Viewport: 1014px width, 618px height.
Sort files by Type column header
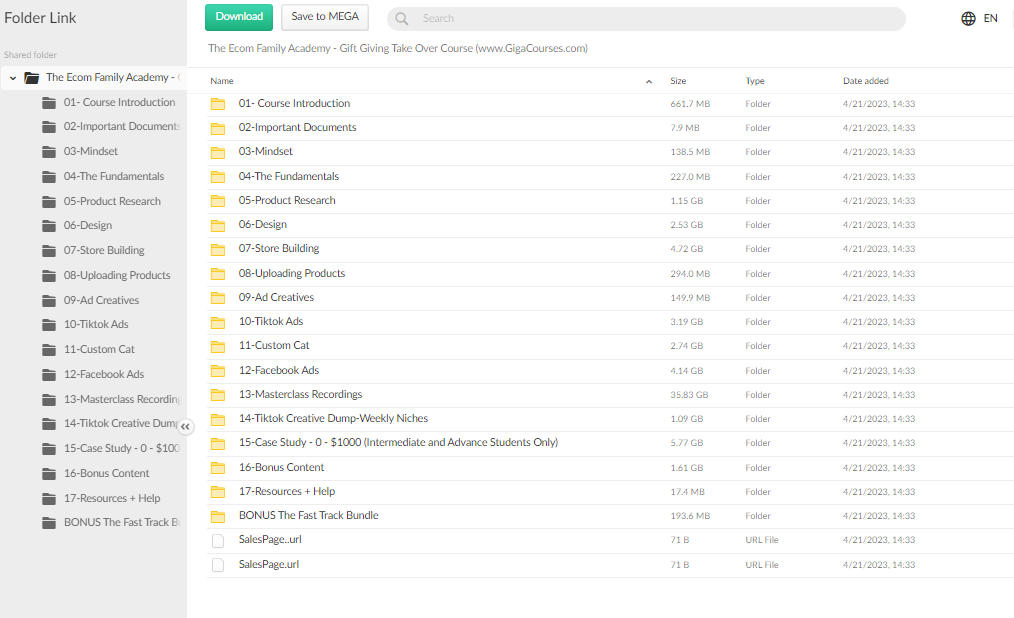tap(754, 81)
